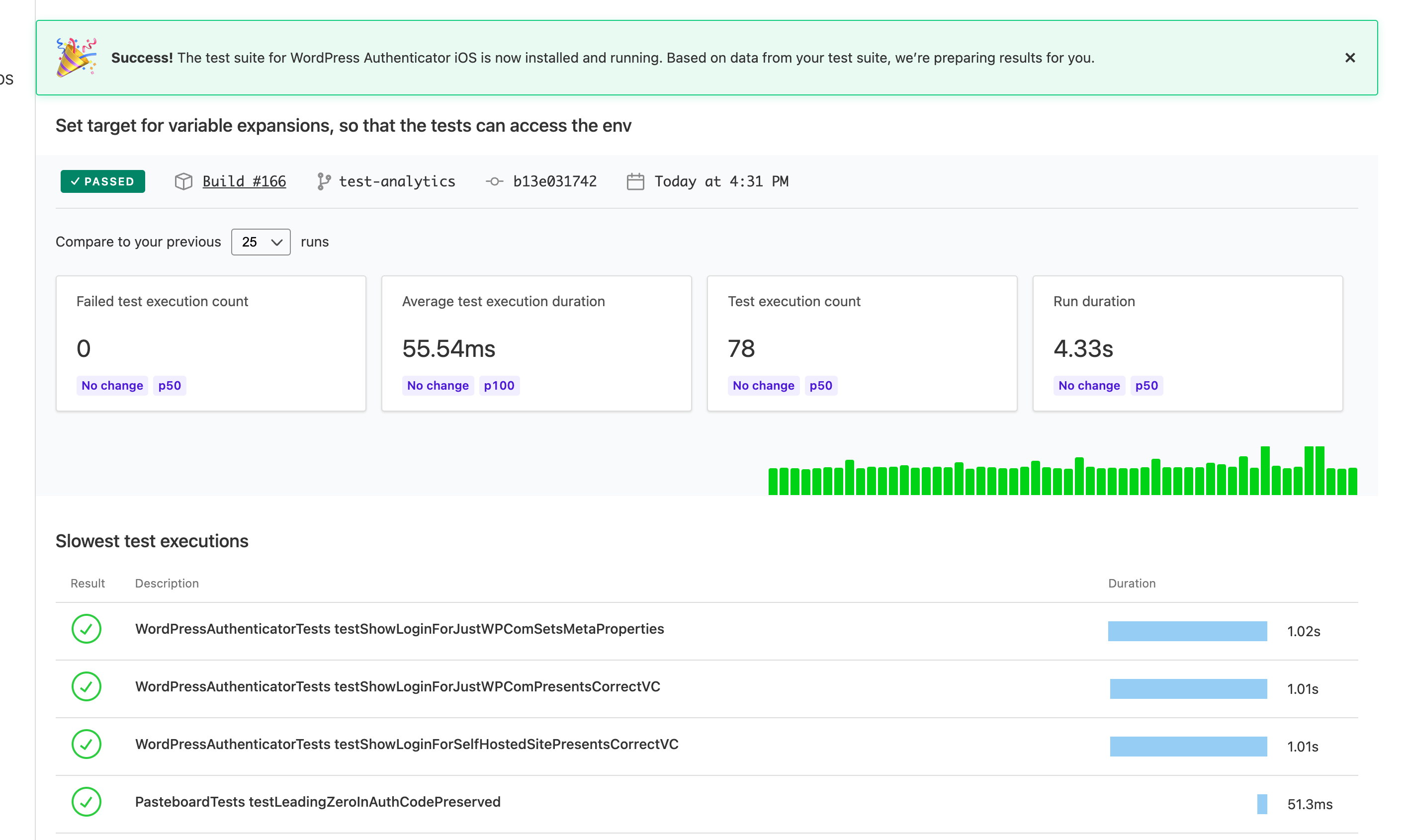Click passed checkmark for testShowLoginForSelfHostedSitePresentsCorrectVC
Viewport: 1407px width, 840px height.
tap(86, 745)
